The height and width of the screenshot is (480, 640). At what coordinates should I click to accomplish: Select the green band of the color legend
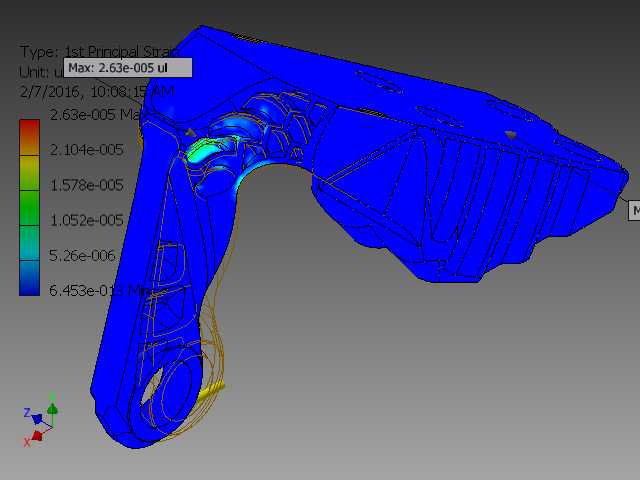pyautogui.click(x=29, y=208)
